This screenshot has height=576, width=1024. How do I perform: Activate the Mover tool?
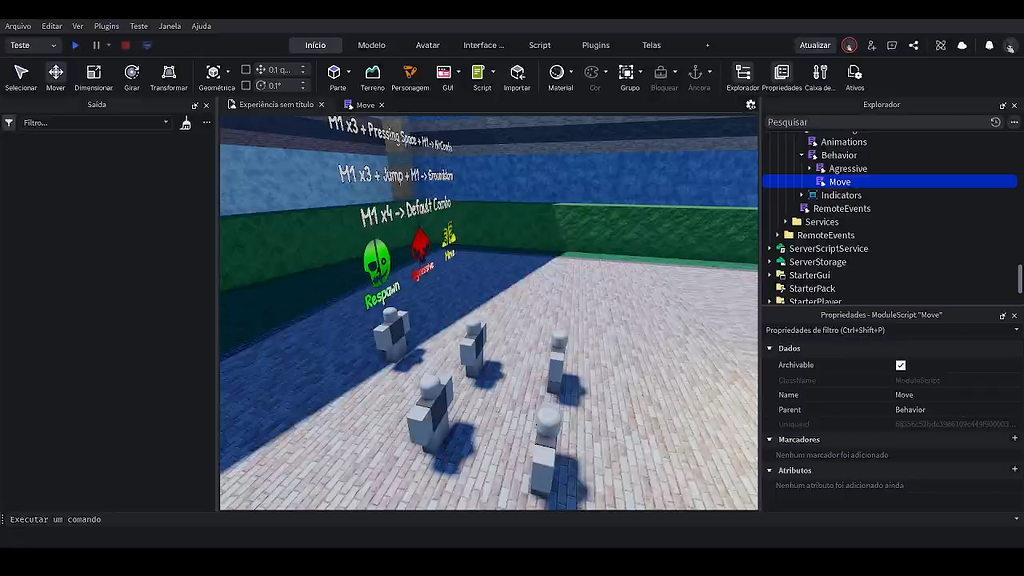[56, 76]
